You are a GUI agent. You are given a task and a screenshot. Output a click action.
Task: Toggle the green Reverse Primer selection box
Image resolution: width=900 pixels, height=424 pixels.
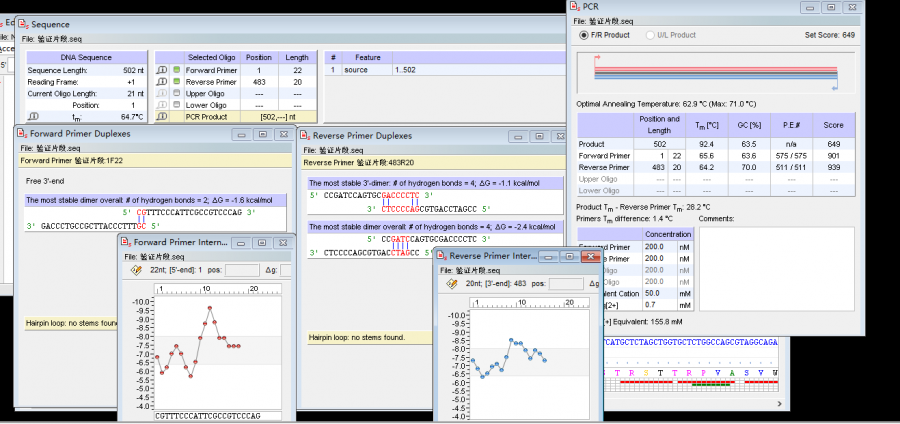click(177, 81)
